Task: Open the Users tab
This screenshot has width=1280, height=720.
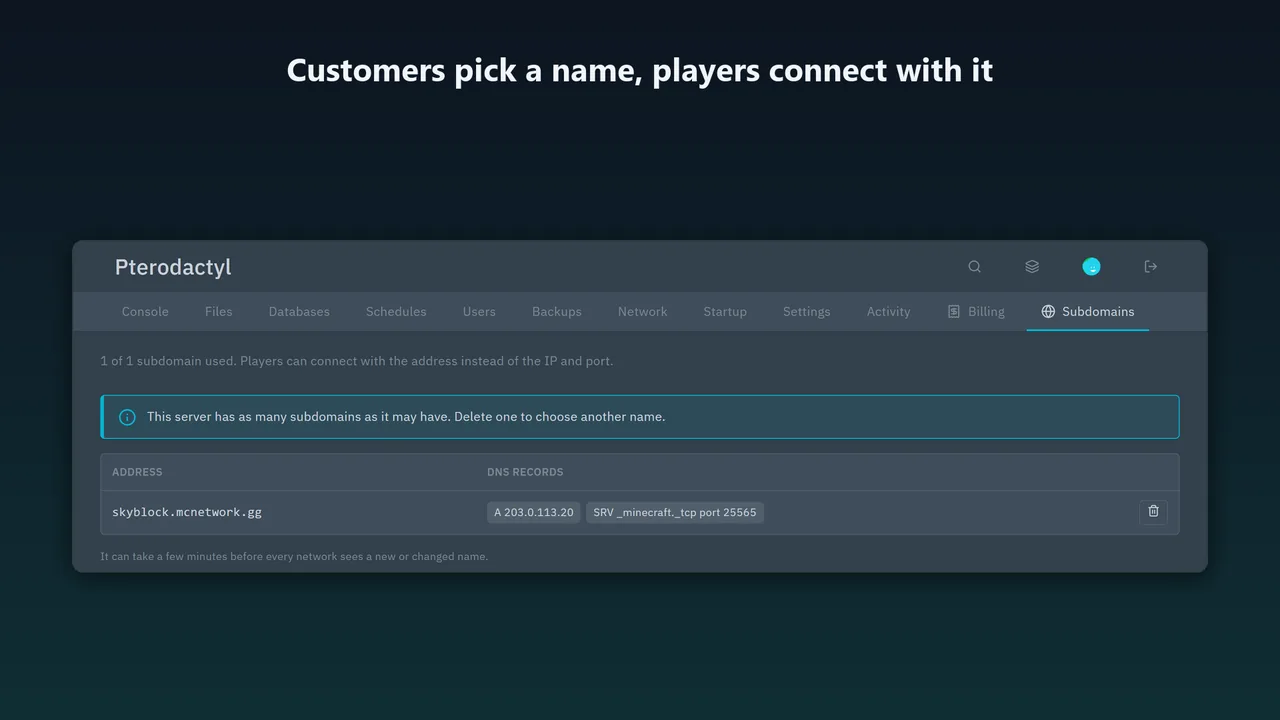Action: coord(479,311)
